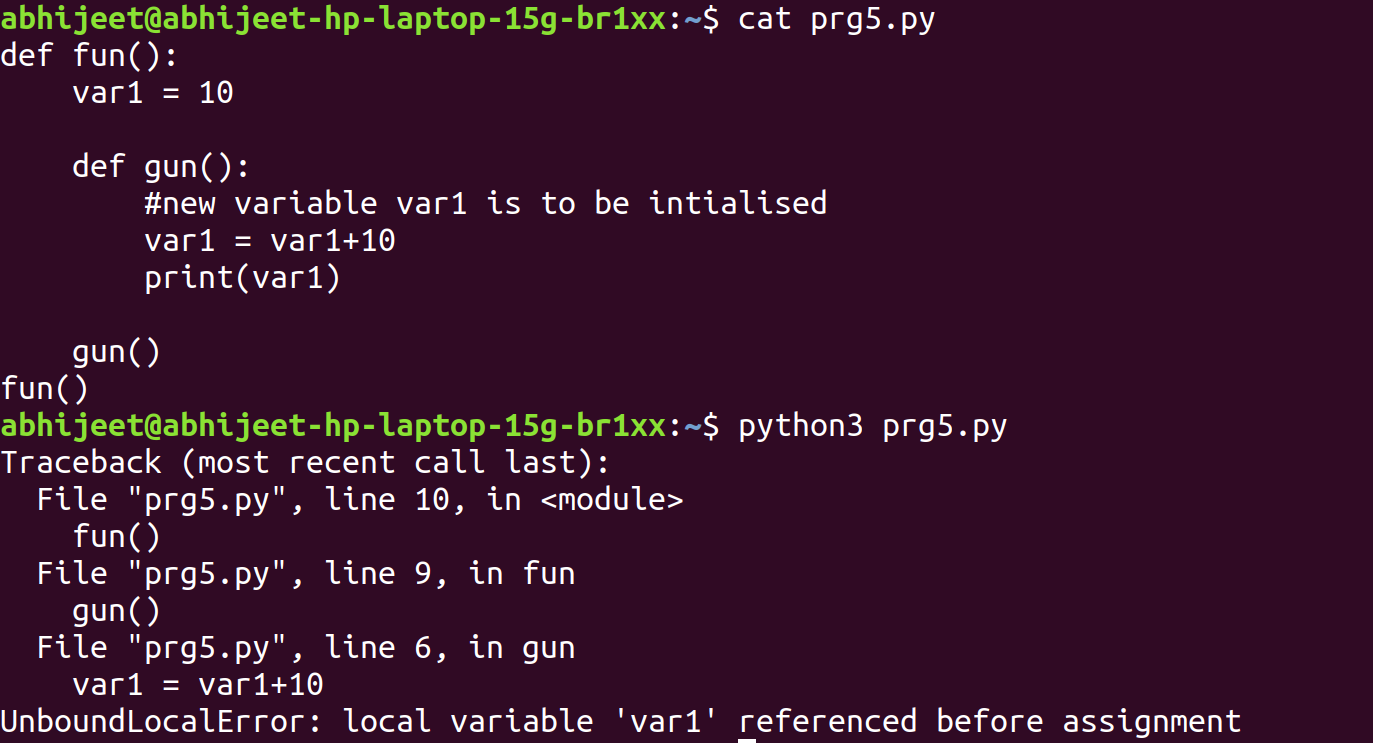This screenshot has height=743, width=1373.
Task: Click the 'print(var1)' statement
Action: click(243, 278)
